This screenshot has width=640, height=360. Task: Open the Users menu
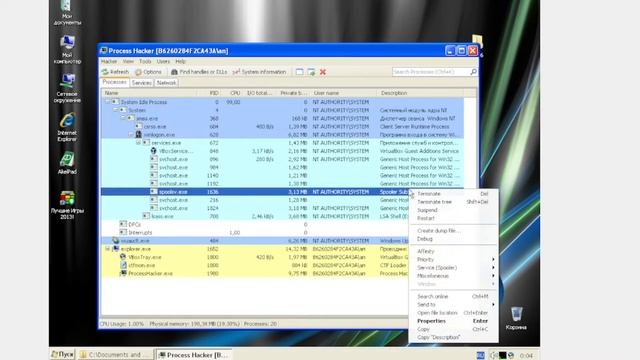pos(163,61)
